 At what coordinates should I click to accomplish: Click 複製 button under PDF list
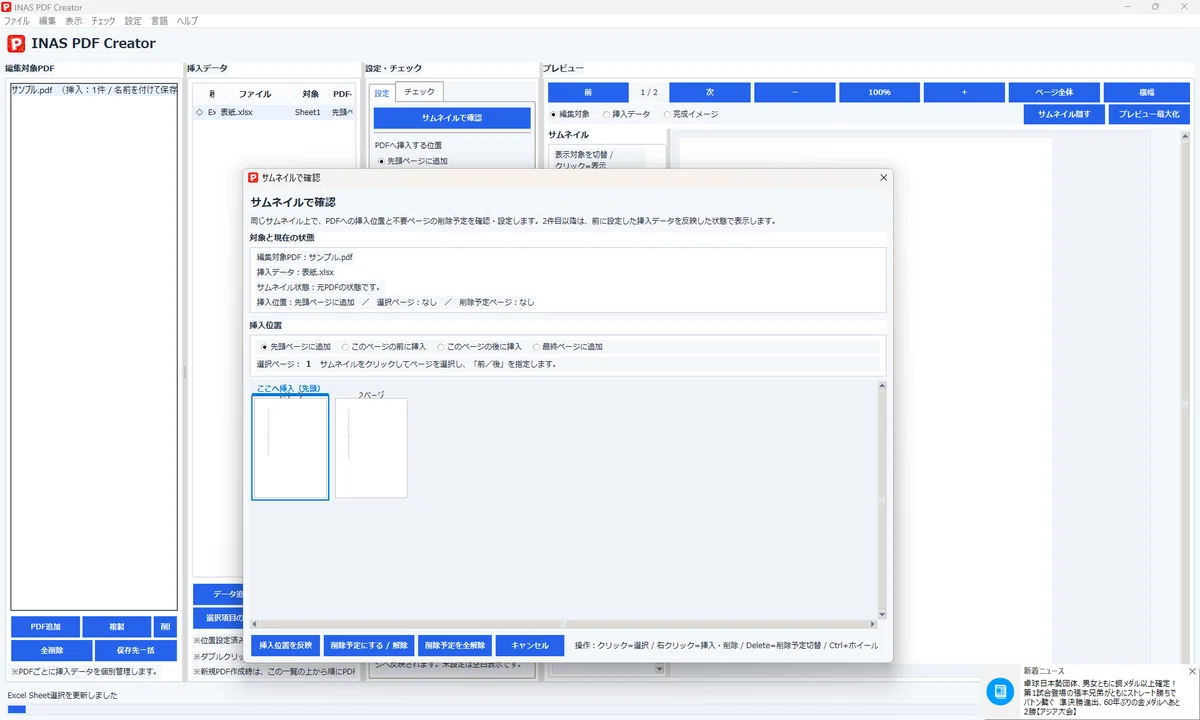tap(116, 627)
